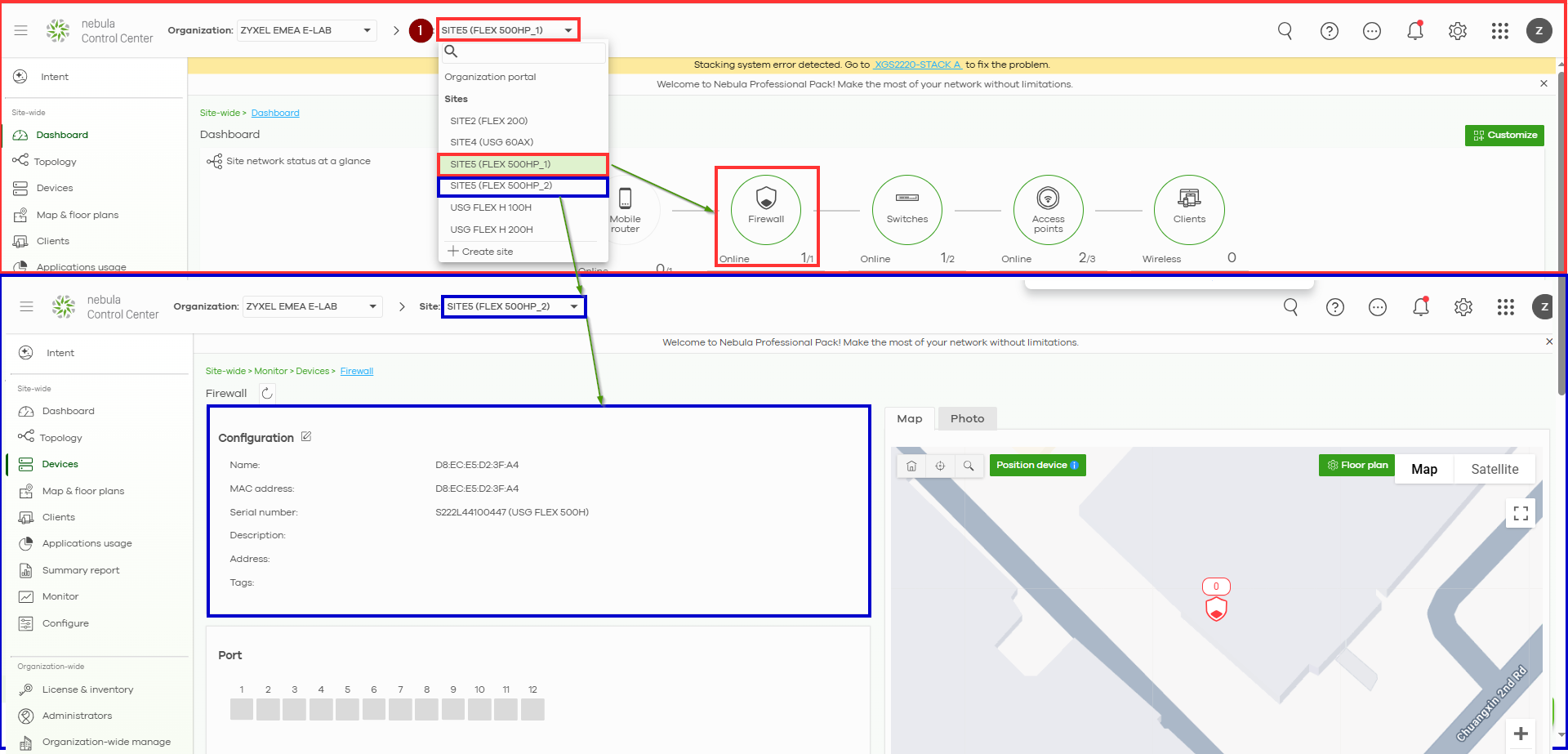Edit Configuration using the pencil icon

tap(306, 437)
